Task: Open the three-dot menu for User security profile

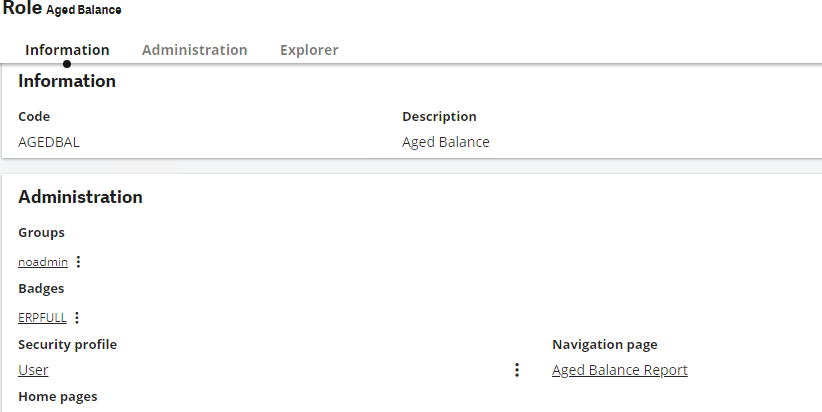Action: 517,370
